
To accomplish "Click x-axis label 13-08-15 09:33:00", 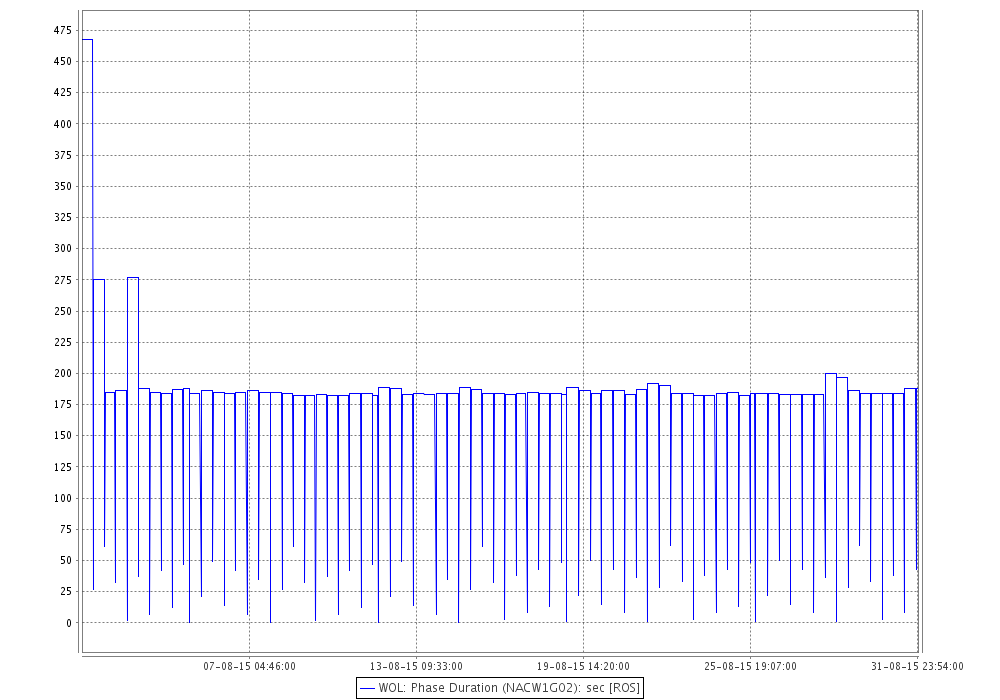I will [416, 666].
